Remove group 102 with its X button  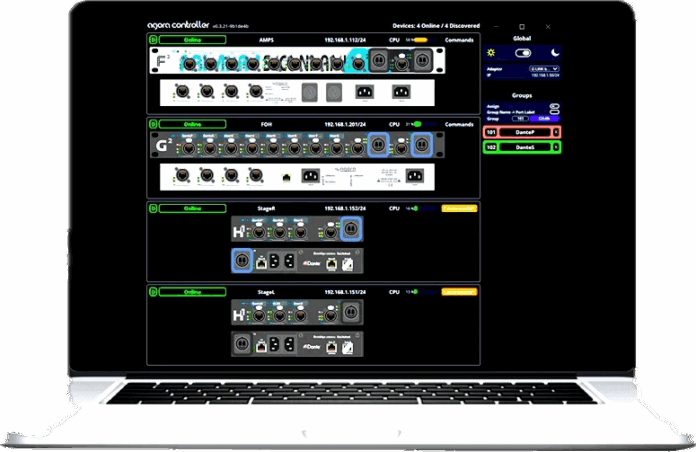tap(556, 147)
